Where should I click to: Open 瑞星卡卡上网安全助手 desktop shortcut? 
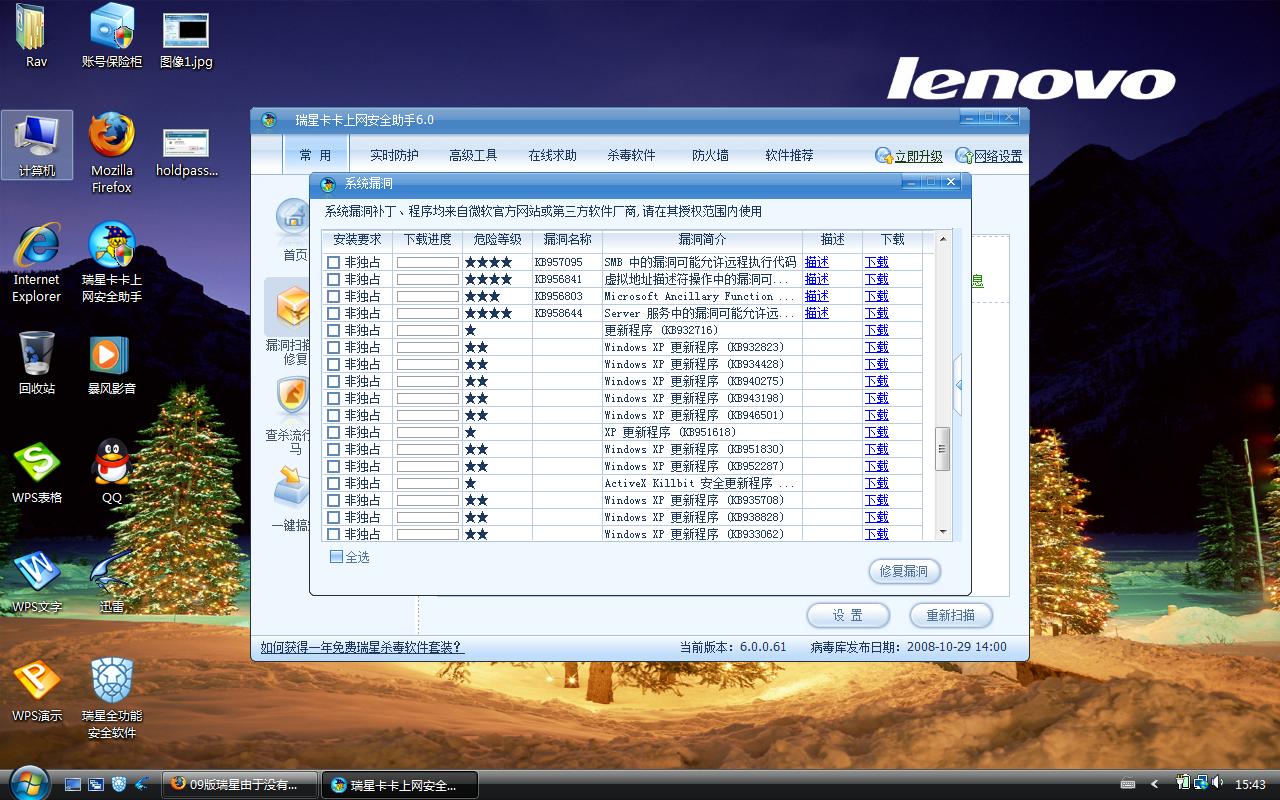coord(112,263)
